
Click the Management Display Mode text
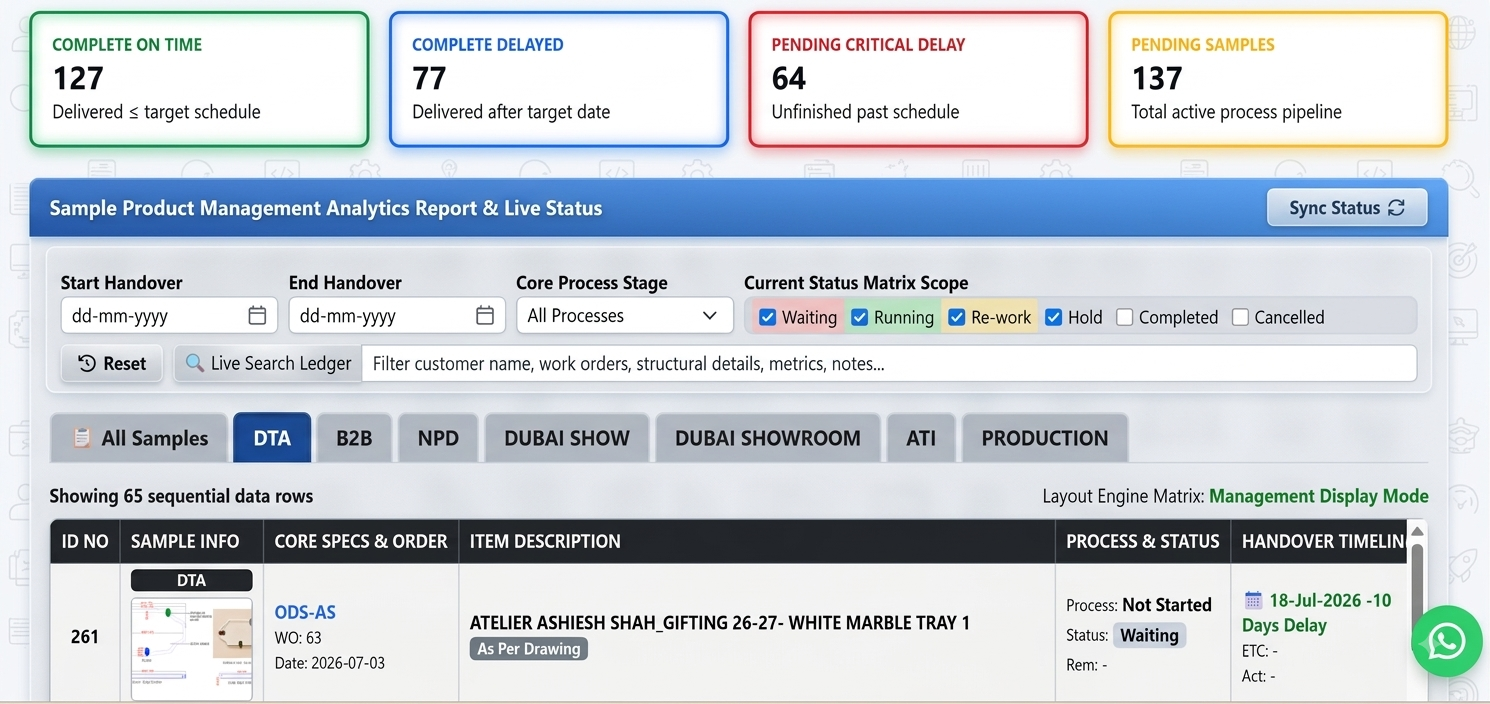[x=1319, y=496]
